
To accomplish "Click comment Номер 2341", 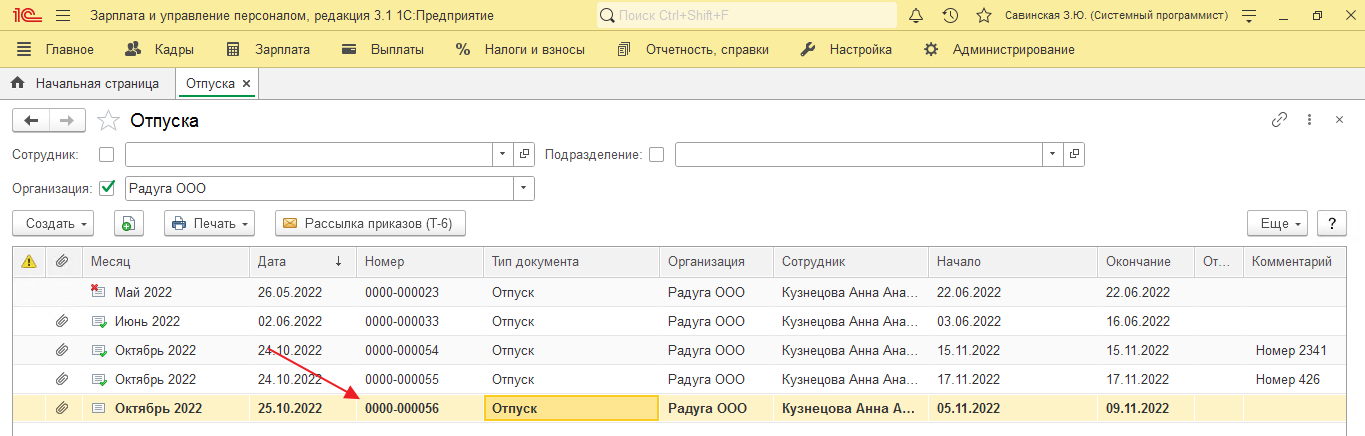I will point(1291,350).
